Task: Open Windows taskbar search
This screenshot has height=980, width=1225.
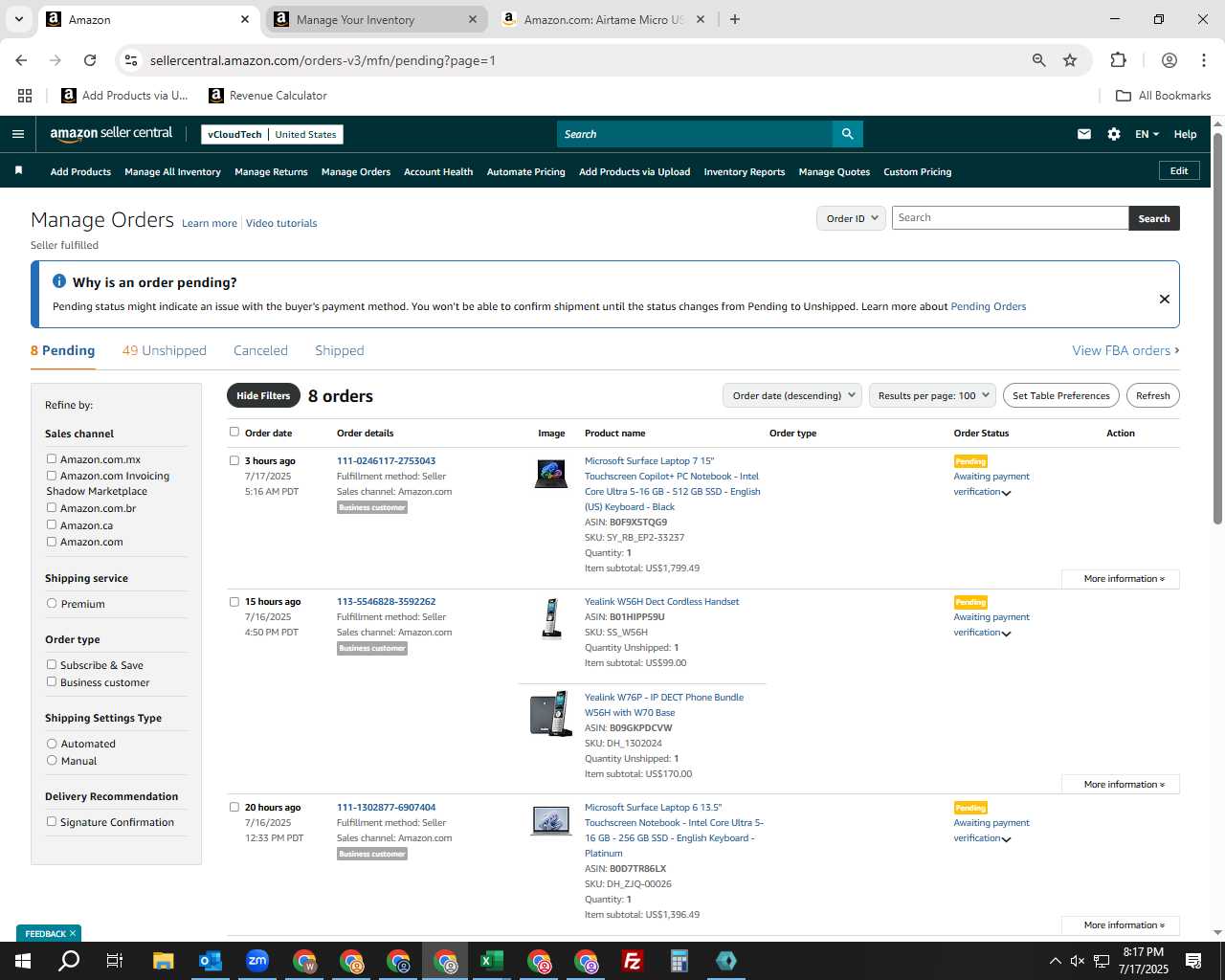Action: [x=69, y=961]
